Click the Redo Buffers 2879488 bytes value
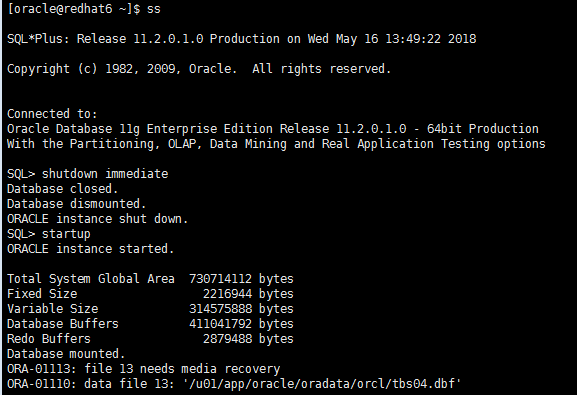Viewport: 577px width, 395px height. (248, 339)
